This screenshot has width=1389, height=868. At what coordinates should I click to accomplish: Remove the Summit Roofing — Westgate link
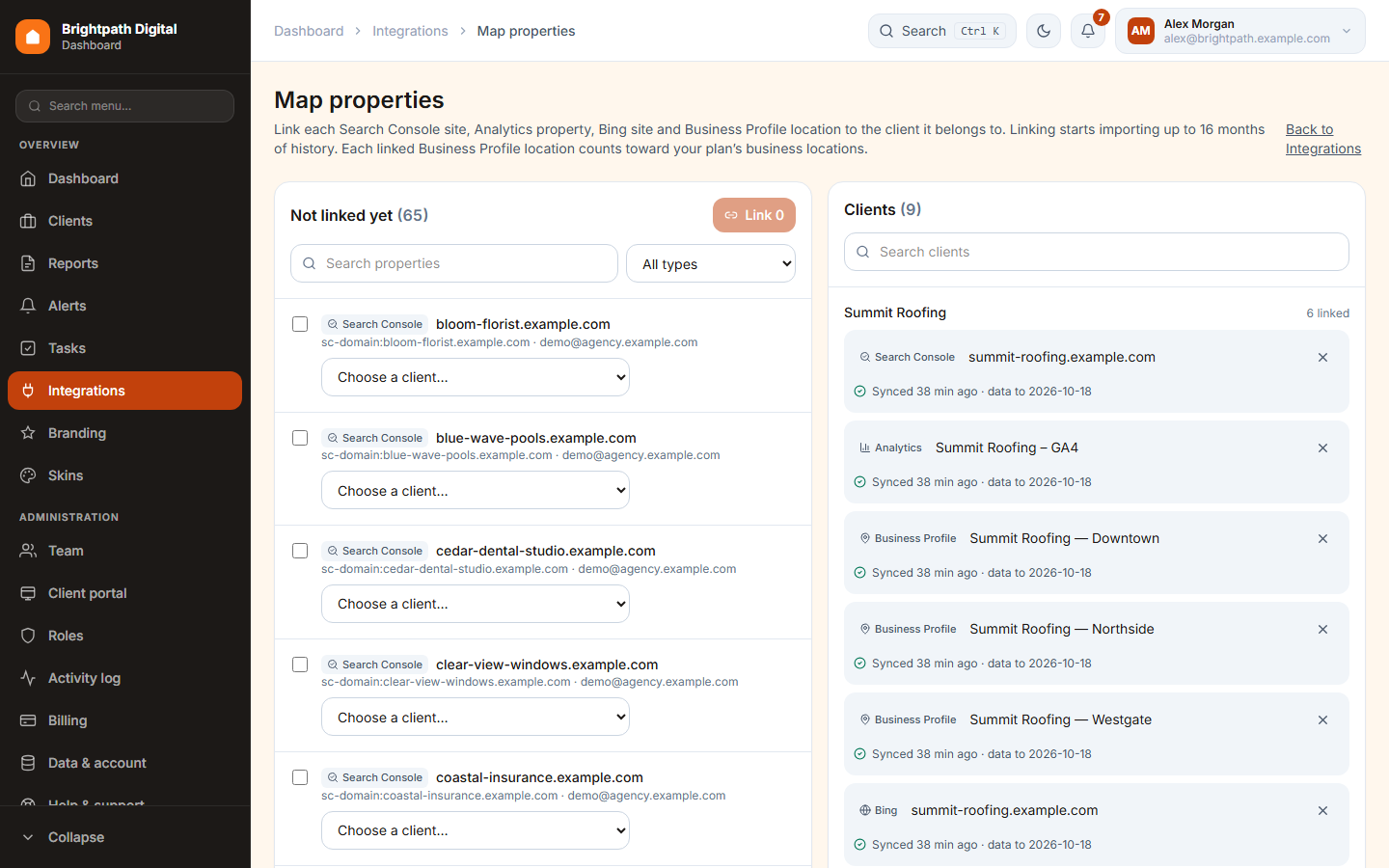coord(1323,720)
